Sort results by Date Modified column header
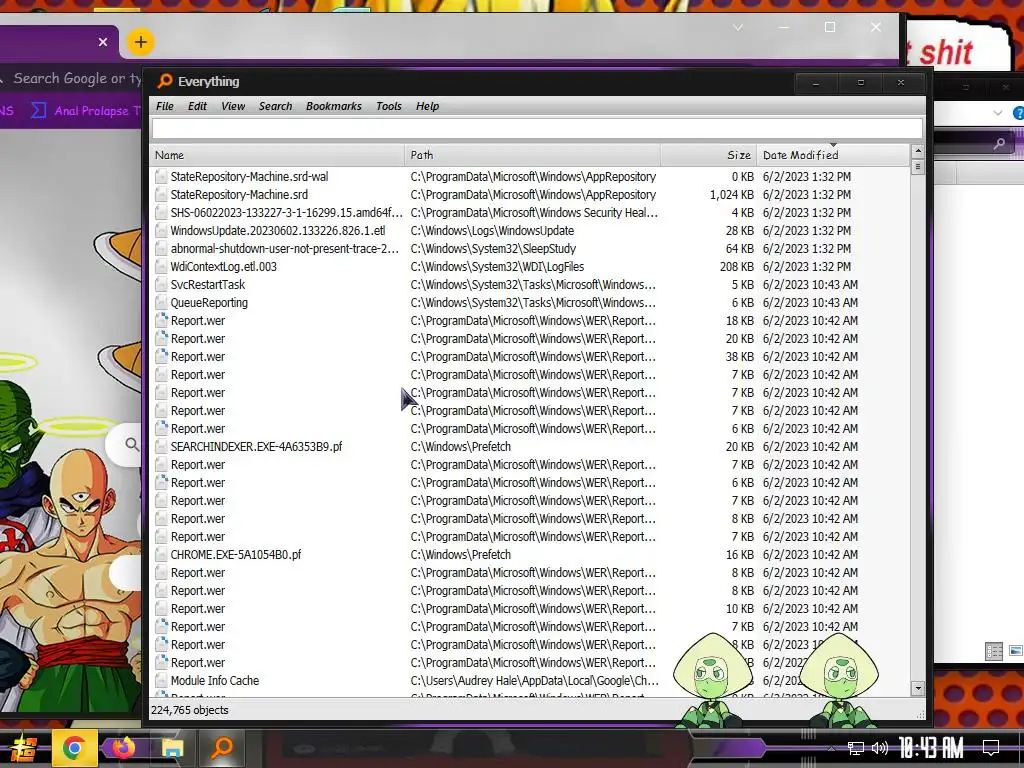 tap(833, 155)
